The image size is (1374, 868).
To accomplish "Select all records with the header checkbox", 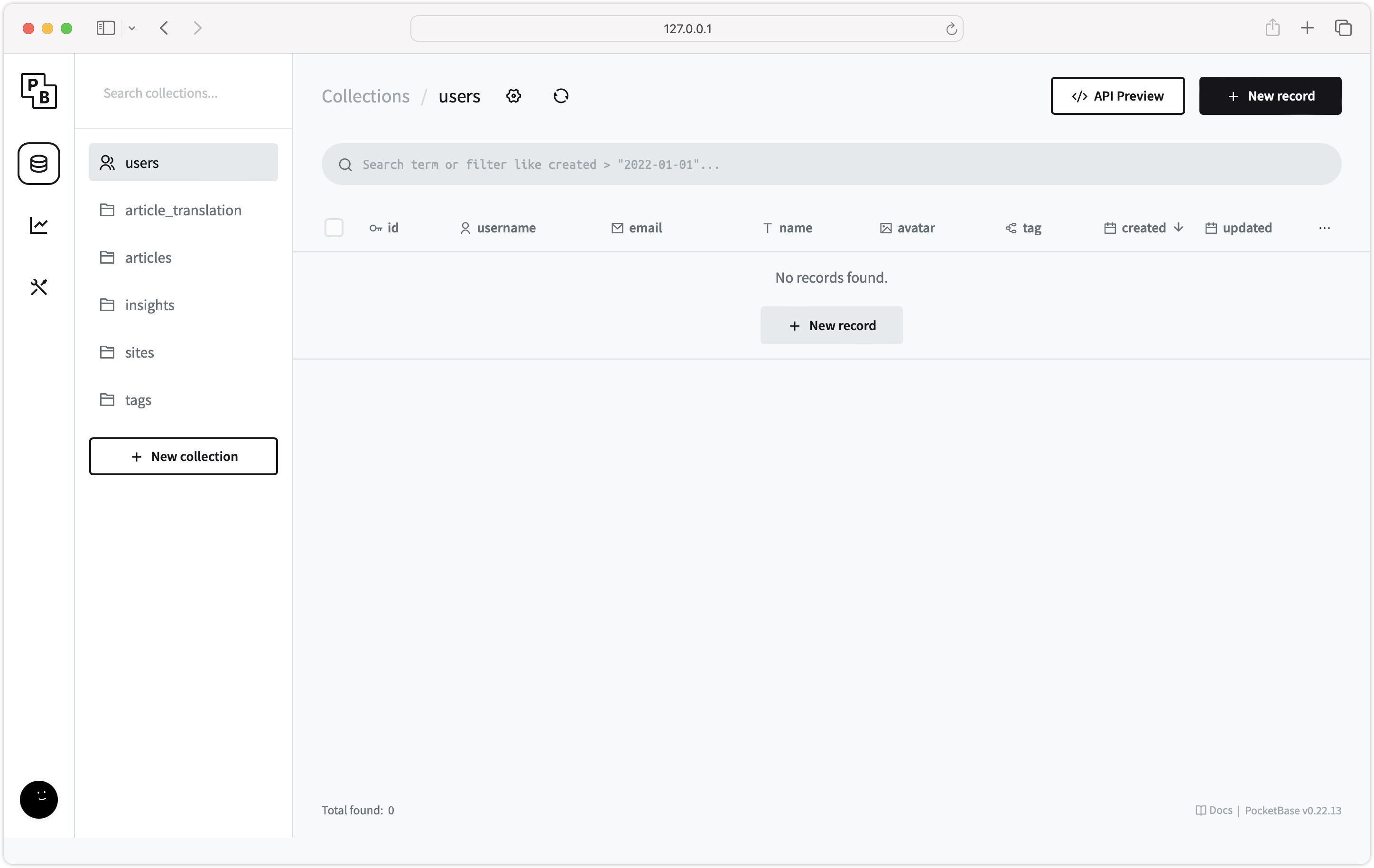I will 334,228.
